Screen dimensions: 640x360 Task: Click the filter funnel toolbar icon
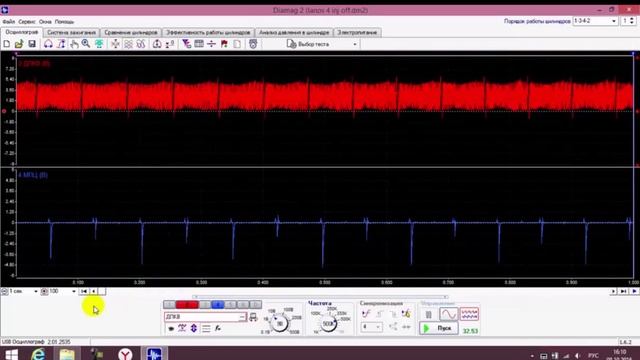pos(187,44)
